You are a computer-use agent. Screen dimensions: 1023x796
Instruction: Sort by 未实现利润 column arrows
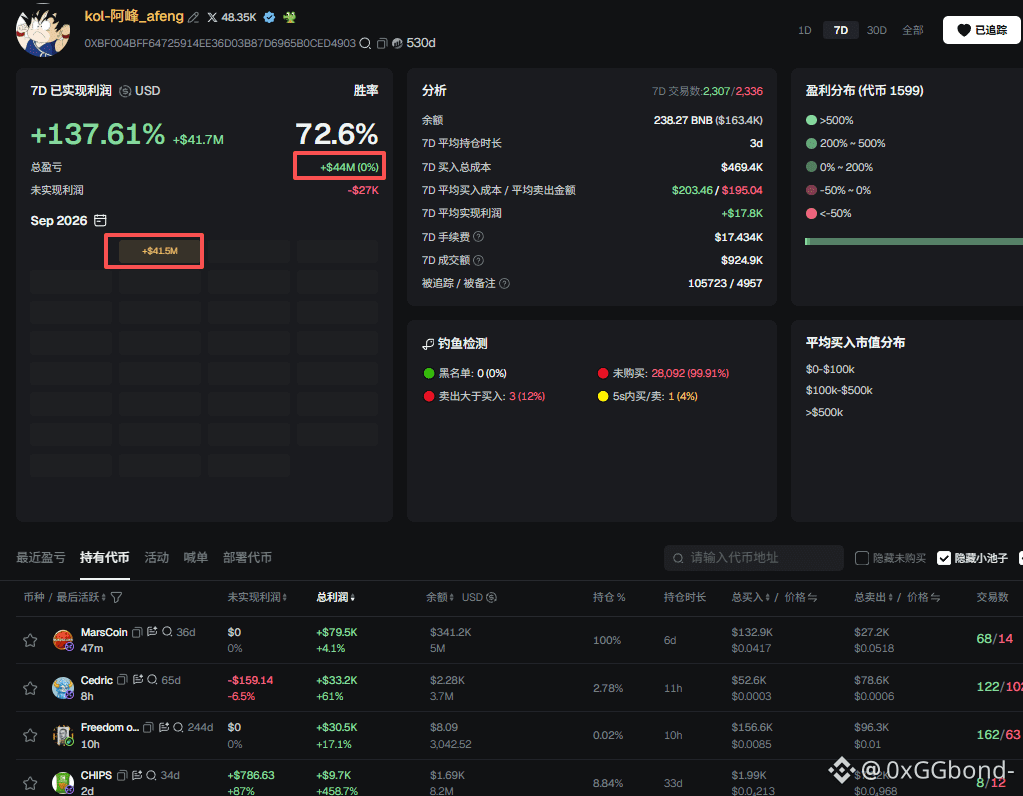[x=285, y=598]
